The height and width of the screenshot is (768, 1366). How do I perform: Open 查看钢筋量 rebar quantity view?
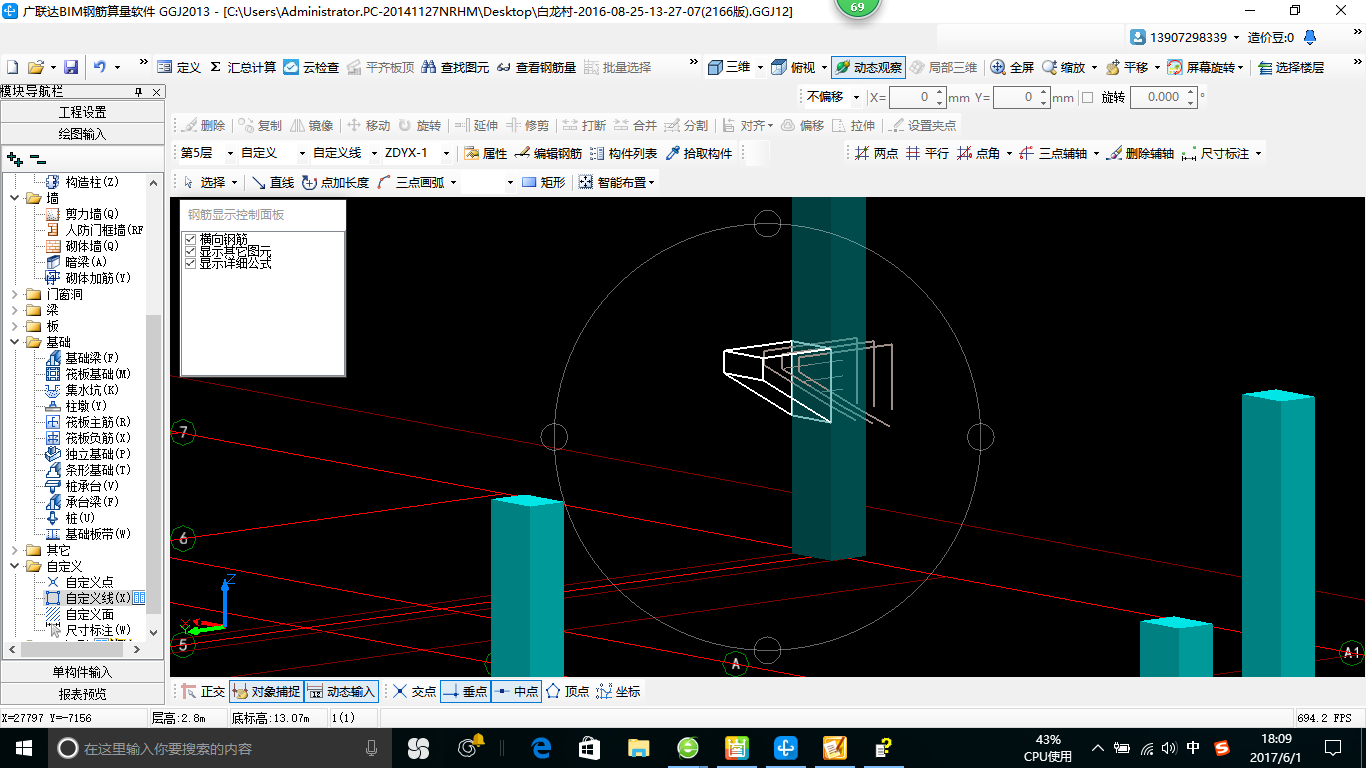tap(536, 67)
